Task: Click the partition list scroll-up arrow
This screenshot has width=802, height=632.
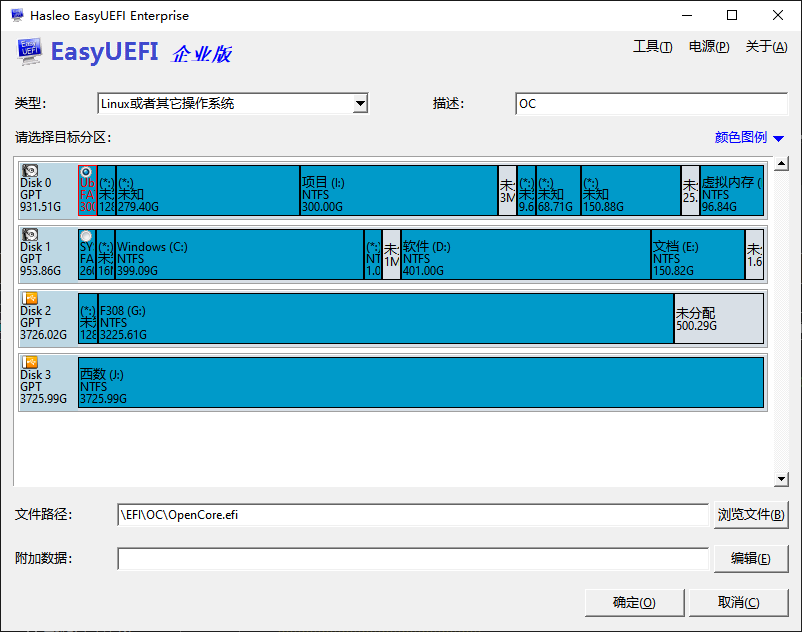Action: click(x=781, y=164)
